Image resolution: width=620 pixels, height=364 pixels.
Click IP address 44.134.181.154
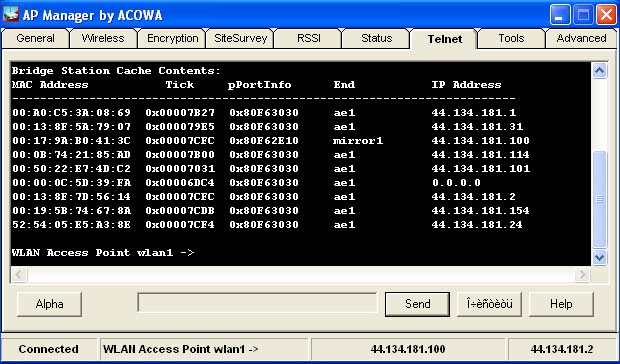point(480,211)
